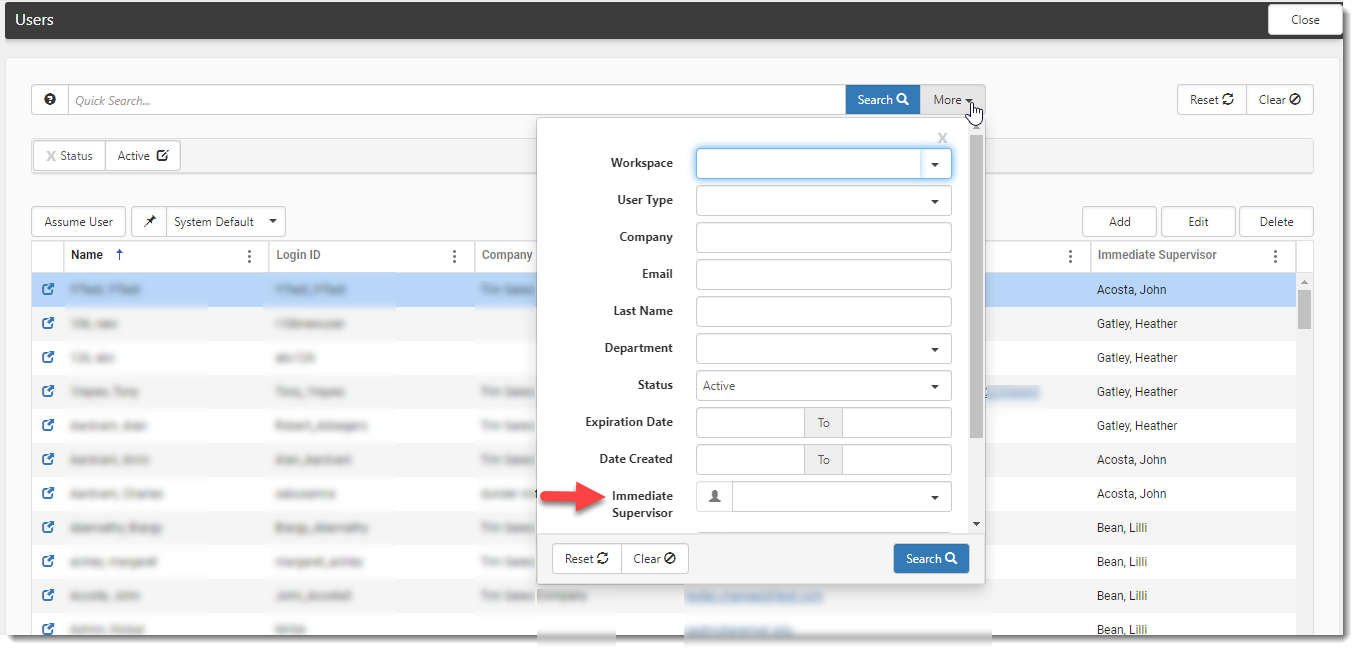Expand the Workspace dropdown
This screenshot has width=1358, height=650.
click(935, 164)
